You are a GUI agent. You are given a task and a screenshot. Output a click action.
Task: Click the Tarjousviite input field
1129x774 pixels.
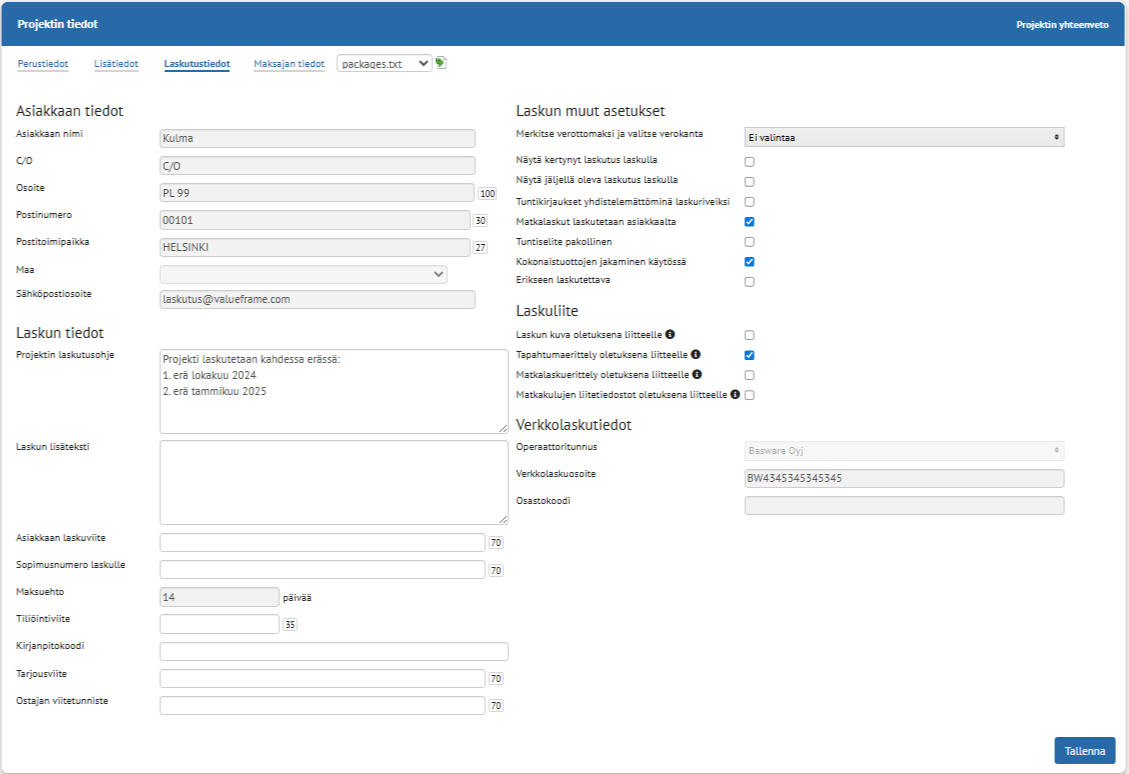[323, 678]
